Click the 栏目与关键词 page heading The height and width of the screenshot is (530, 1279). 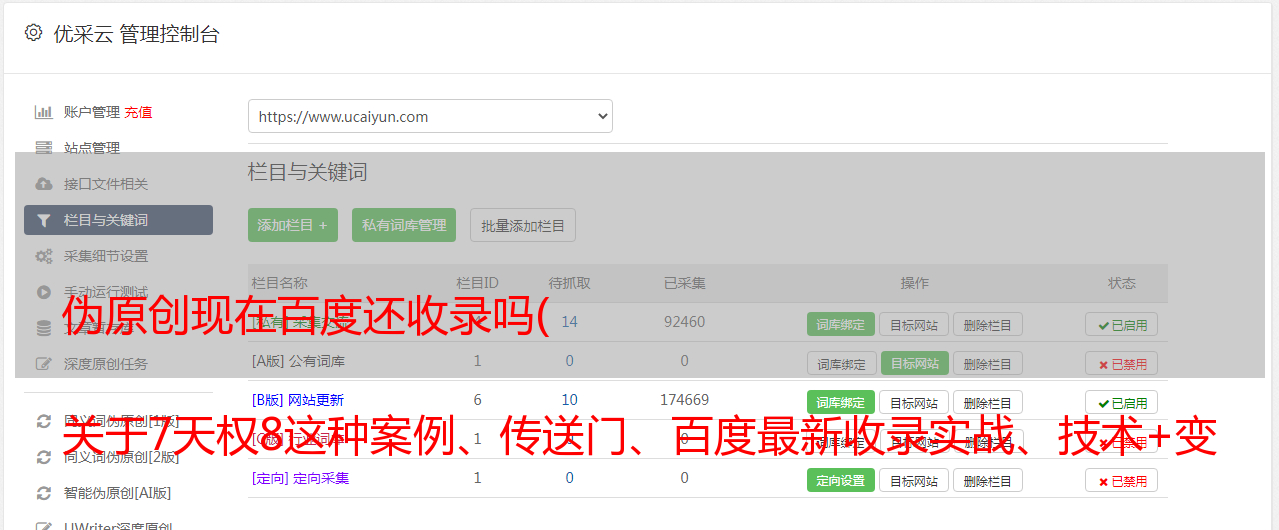[x=308, y=172]
